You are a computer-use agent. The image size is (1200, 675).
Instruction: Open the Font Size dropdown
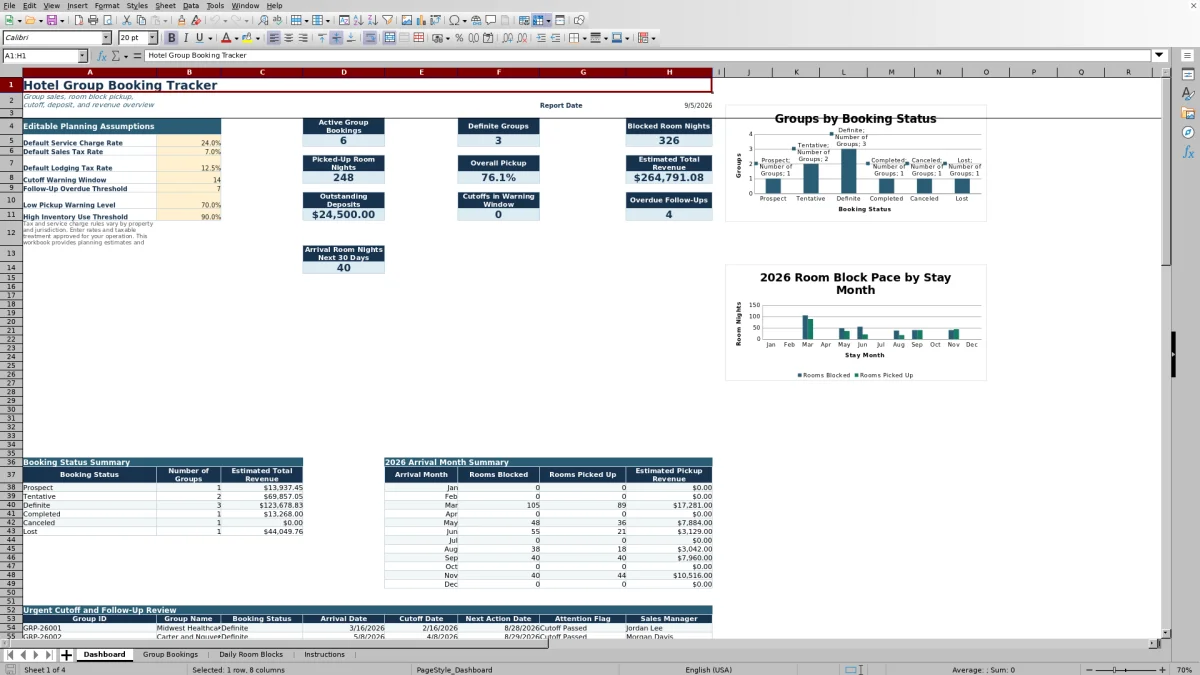153,38
